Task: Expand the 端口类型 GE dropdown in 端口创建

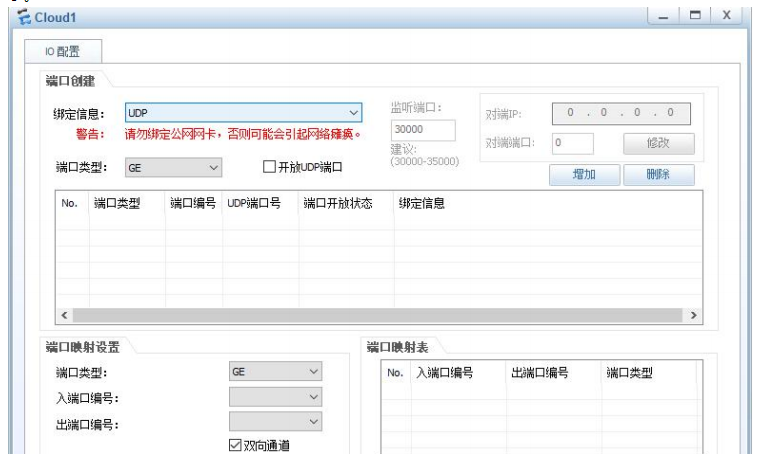Action: click(173, 168)
